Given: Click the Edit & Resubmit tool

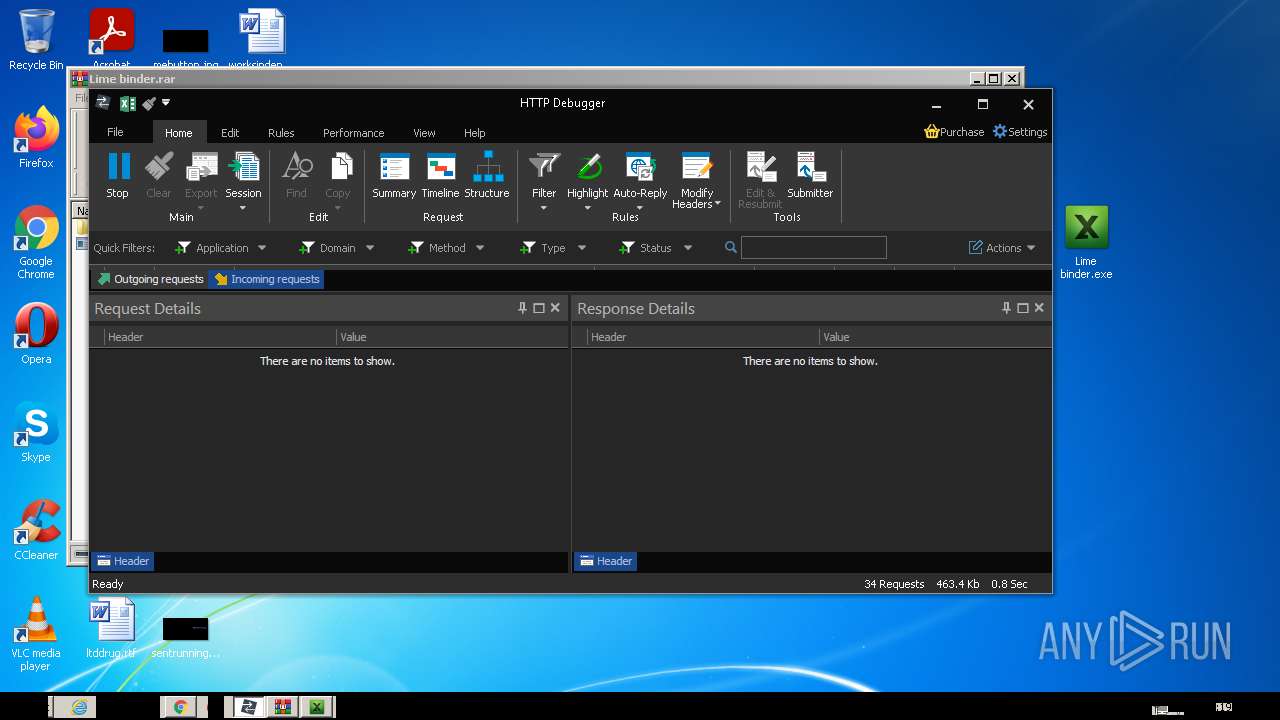Looking at the screenshot, I should pos(760,180).
